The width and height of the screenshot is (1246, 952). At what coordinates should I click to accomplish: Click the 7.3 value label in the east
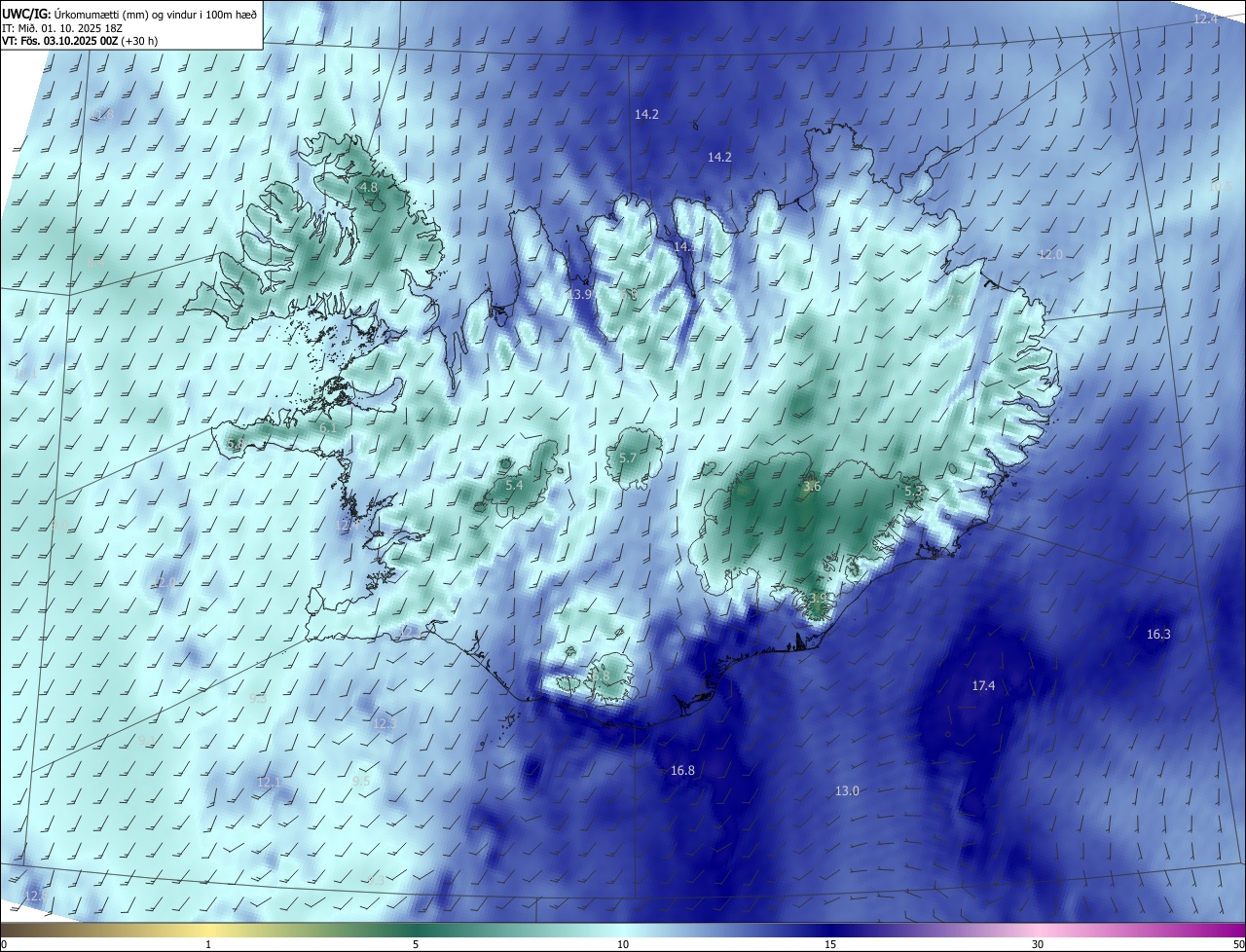click(x=954, y=302)
